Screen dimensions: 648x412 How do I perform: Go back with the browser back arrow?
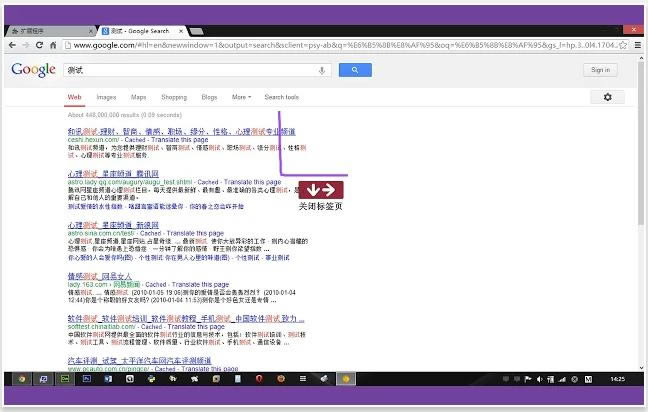(x=12, y=45)
